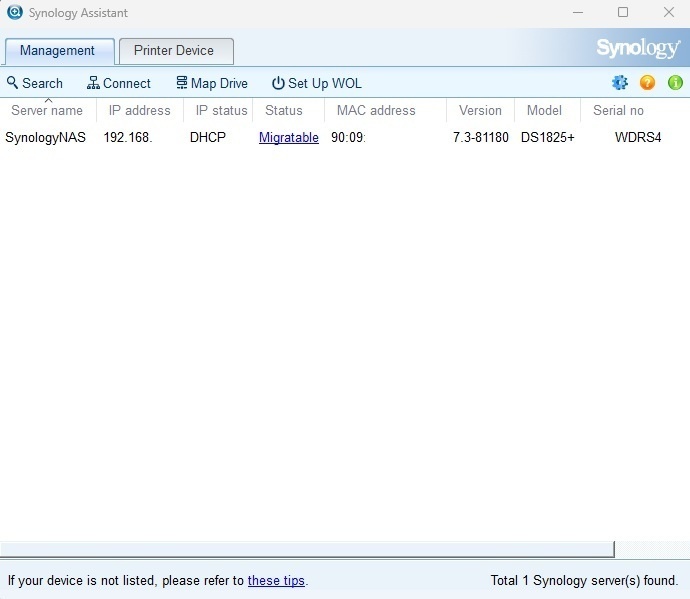The width and height of the screenshot is (690, 599).
Task: Switch to the Printer Device tab
Action: point(176,51)
